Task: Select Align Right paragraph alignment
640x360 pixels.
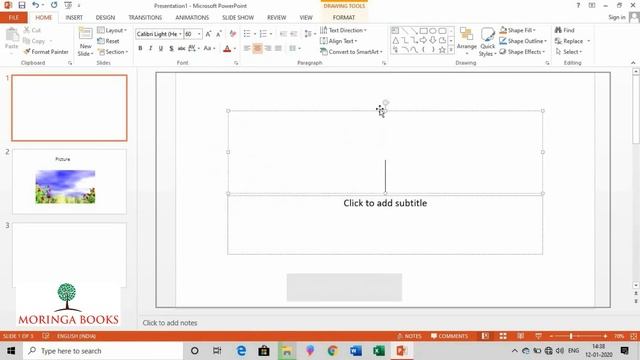Action: pyautogui.click(x=268, y=49)
